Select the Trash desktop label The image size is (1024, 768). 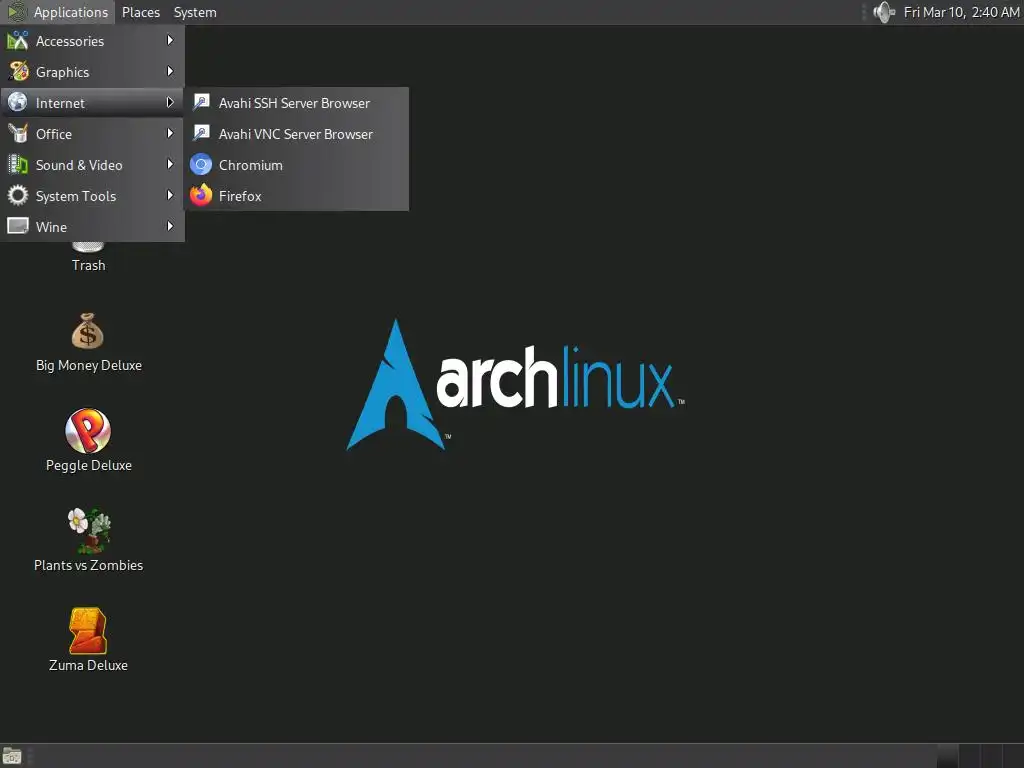tap(88, 265)
